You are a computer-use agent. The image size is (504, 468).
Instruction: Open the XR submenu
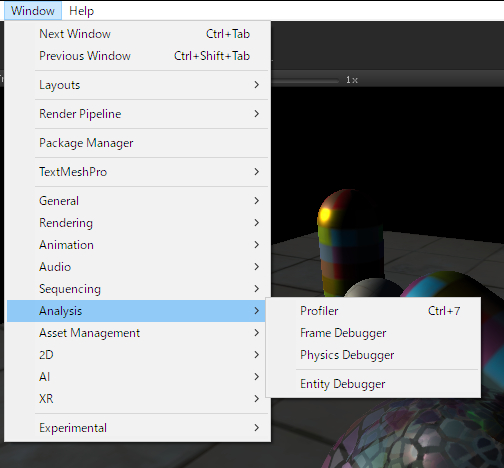pos(137,399)
